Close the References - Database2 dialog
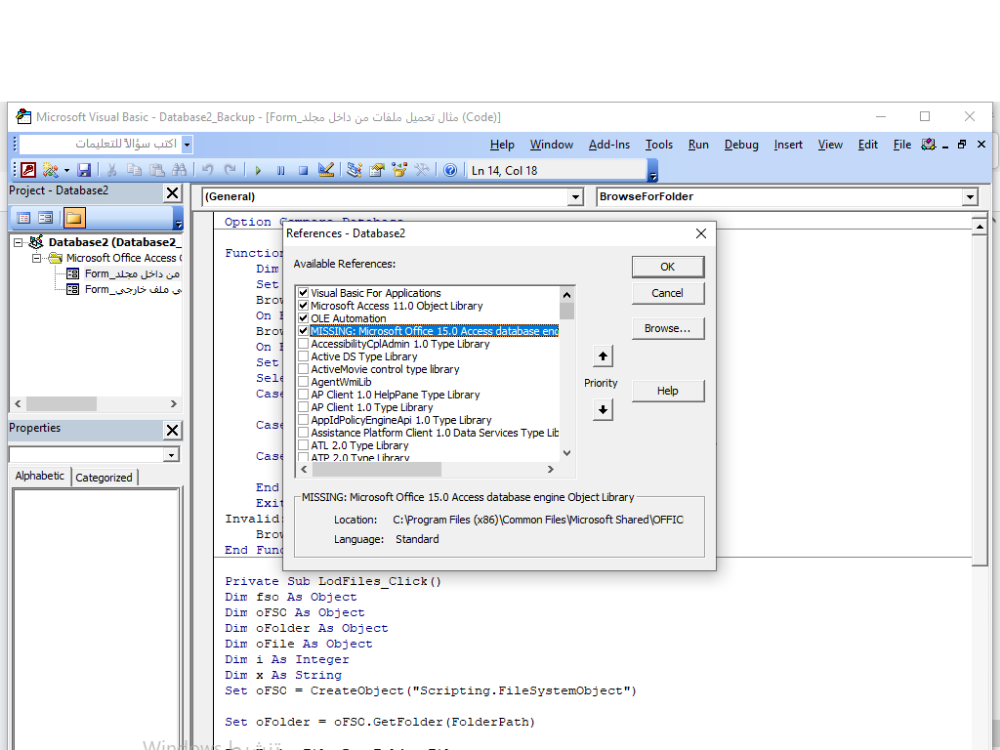 point(701,233)
